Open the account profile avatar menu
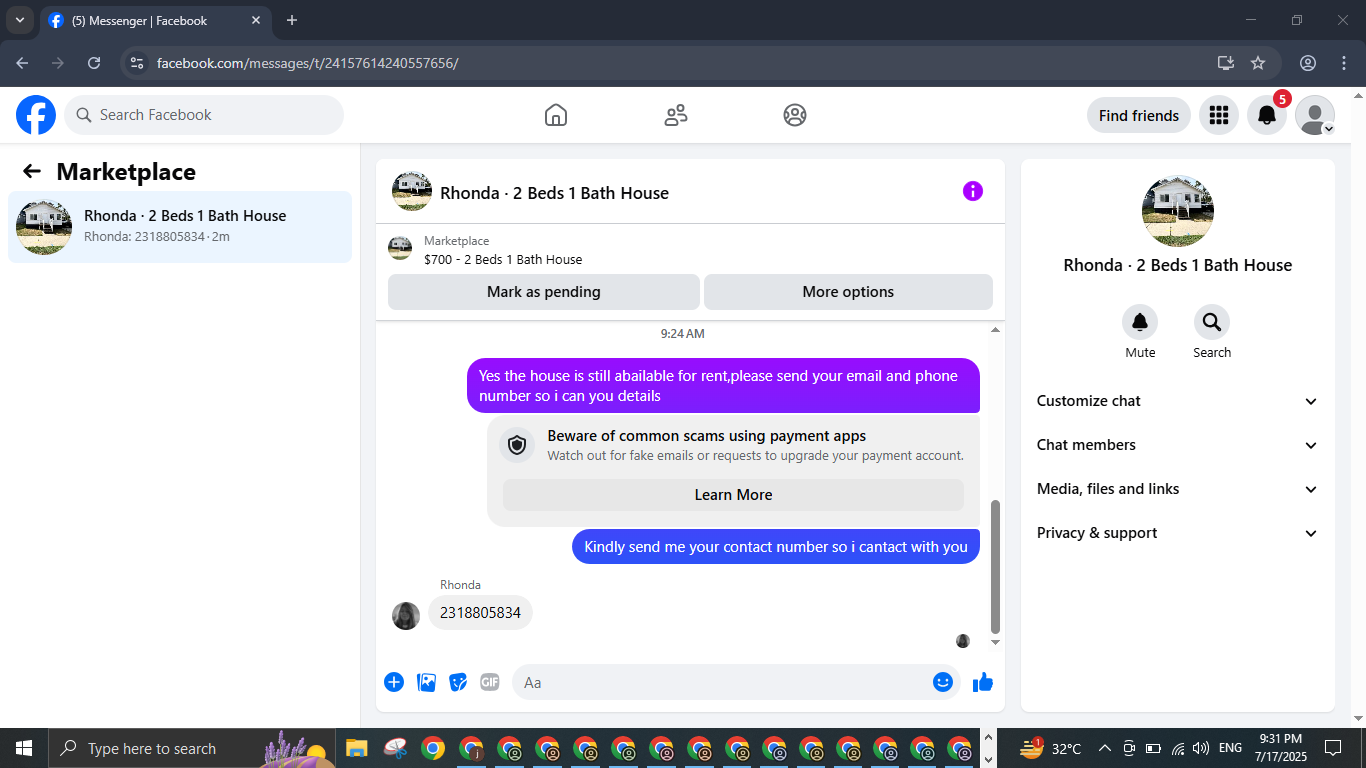 click(x=1315, y=115)
